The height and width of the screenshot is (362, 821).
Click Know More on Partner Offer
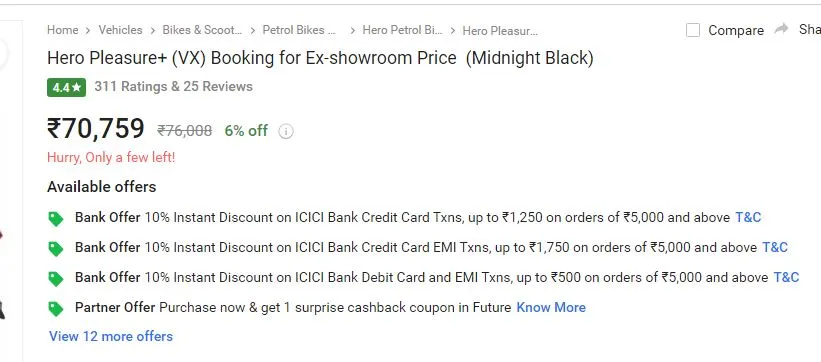pyautogui.click(x=551, y=307)
